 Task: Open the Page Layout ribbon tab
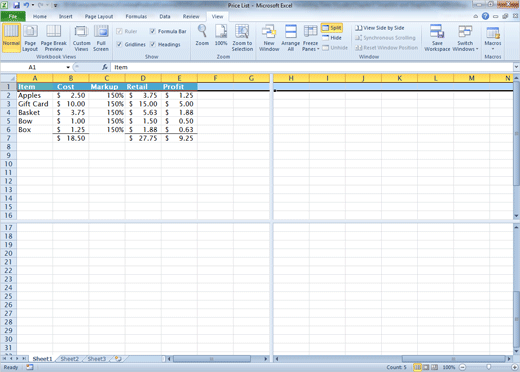[99, 16]
